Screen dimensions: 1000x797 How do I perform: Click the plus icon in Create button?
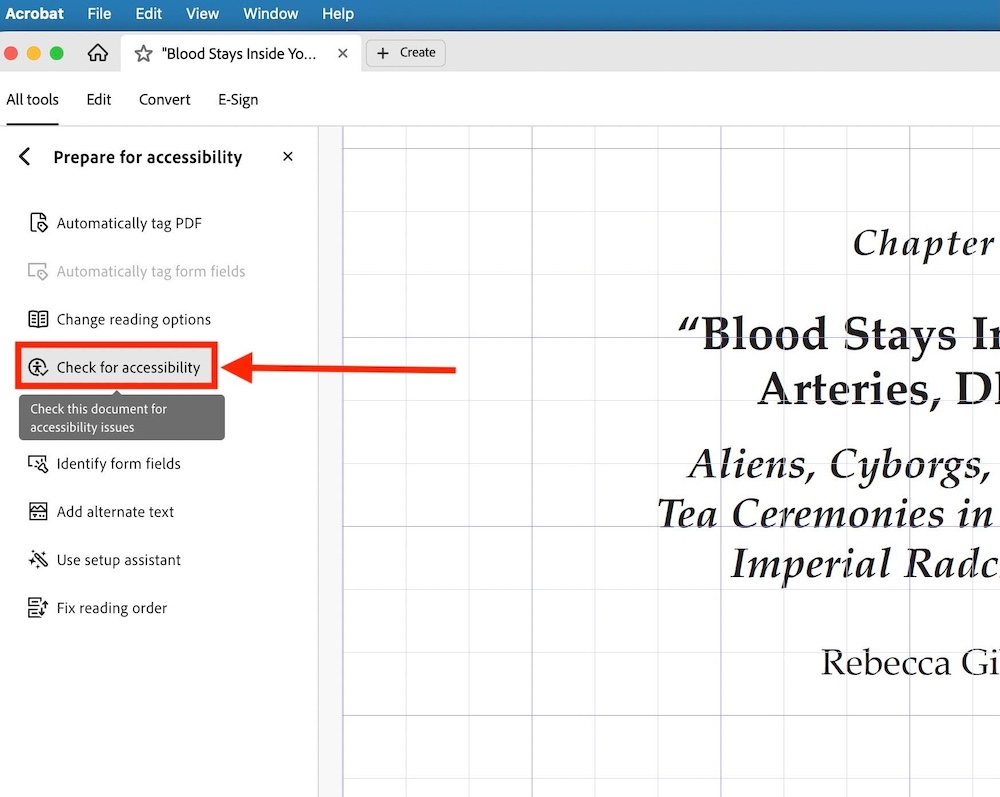point(383,53)
